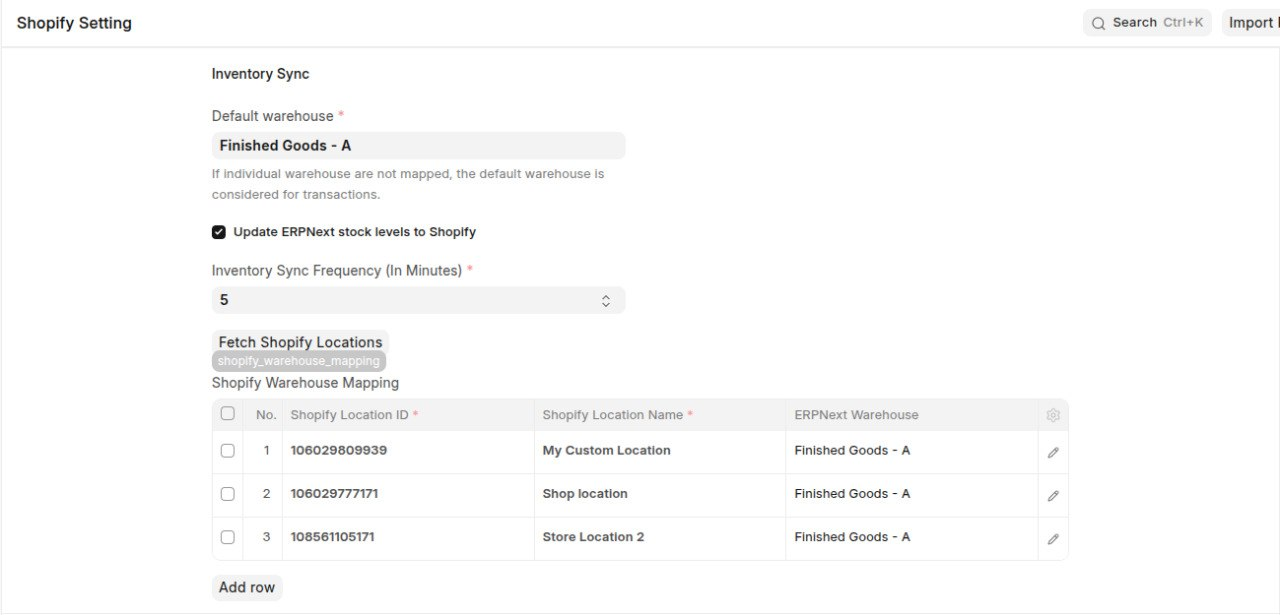Viewport: 1280px width, 615px height.
Task: Edit Store Location 2 row pencil
Action: point(1053,538)
